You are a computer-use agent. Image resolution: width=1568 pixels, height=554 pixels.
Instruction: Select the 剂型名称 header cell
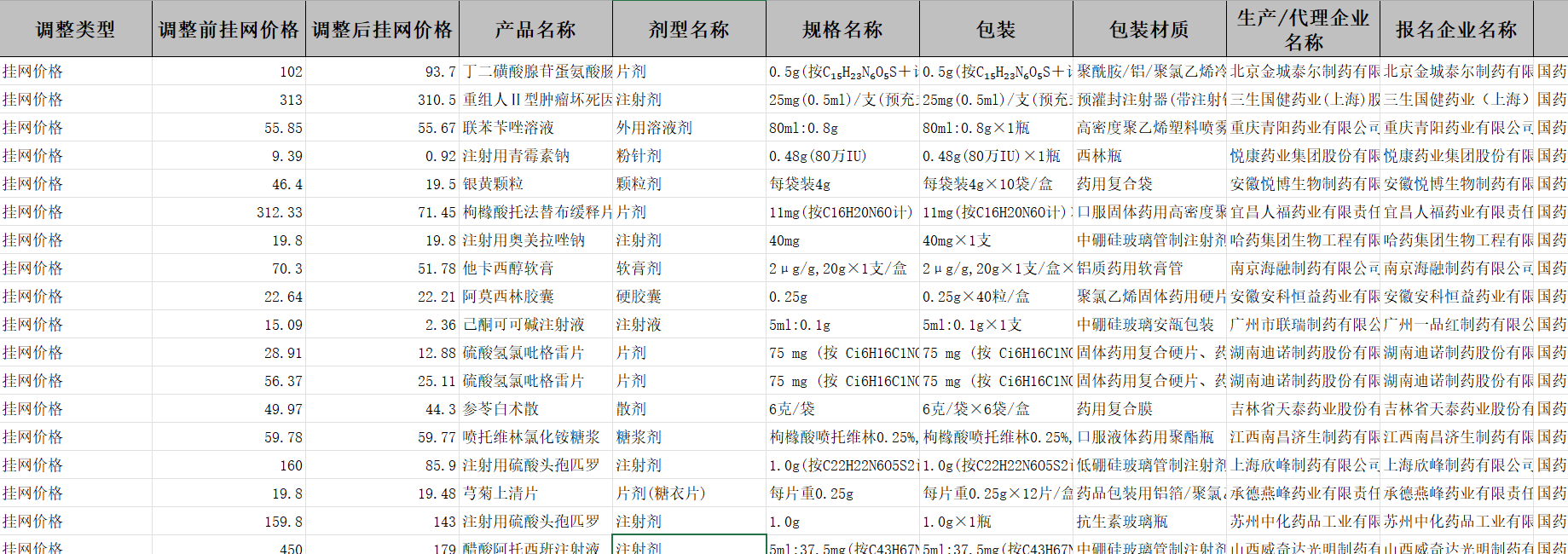click(x=689, y=30)
